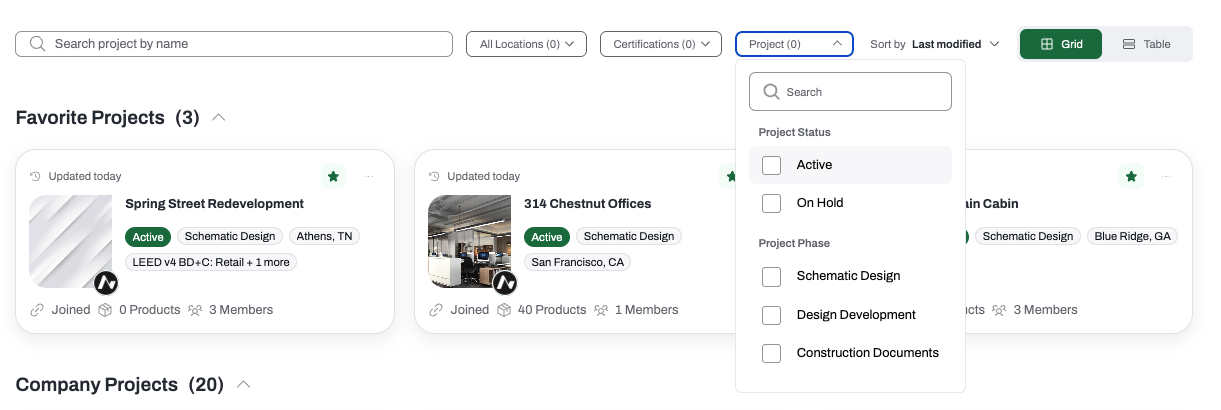
Task: Click members icon on Spring Street card
Action: [196, 310]
